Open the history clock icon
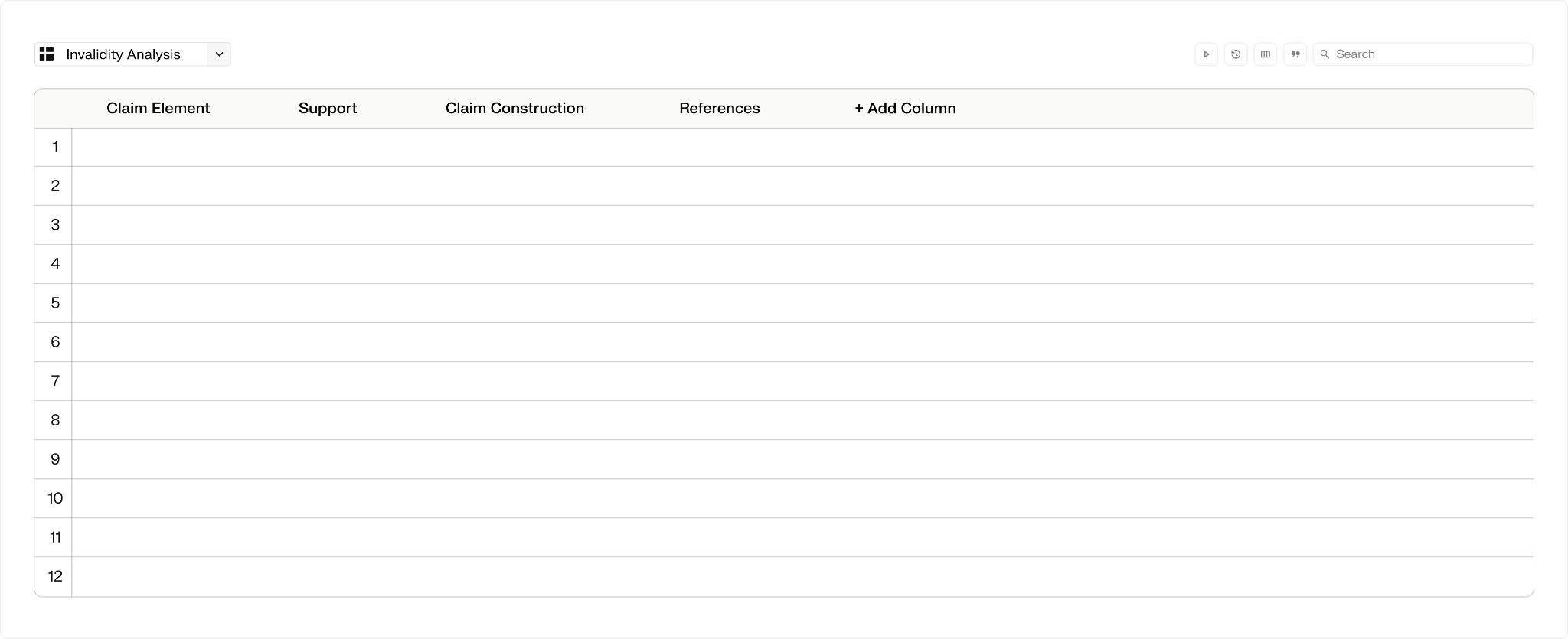 tap(1236, 54)
